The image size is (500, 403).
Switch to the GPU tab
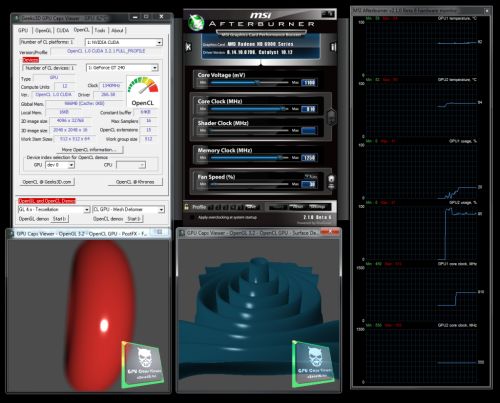pos(23,30)
